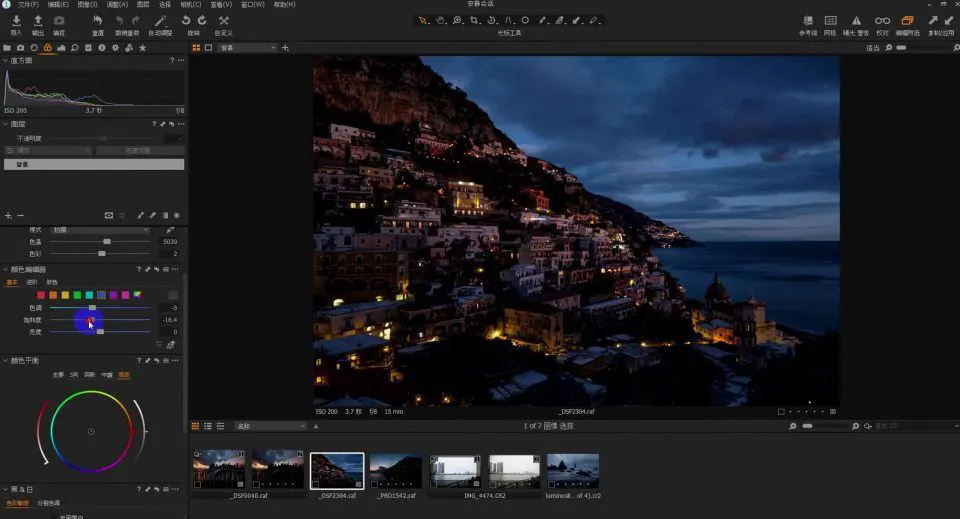Open the 窗口(W) Window menu

click(253, 4)
